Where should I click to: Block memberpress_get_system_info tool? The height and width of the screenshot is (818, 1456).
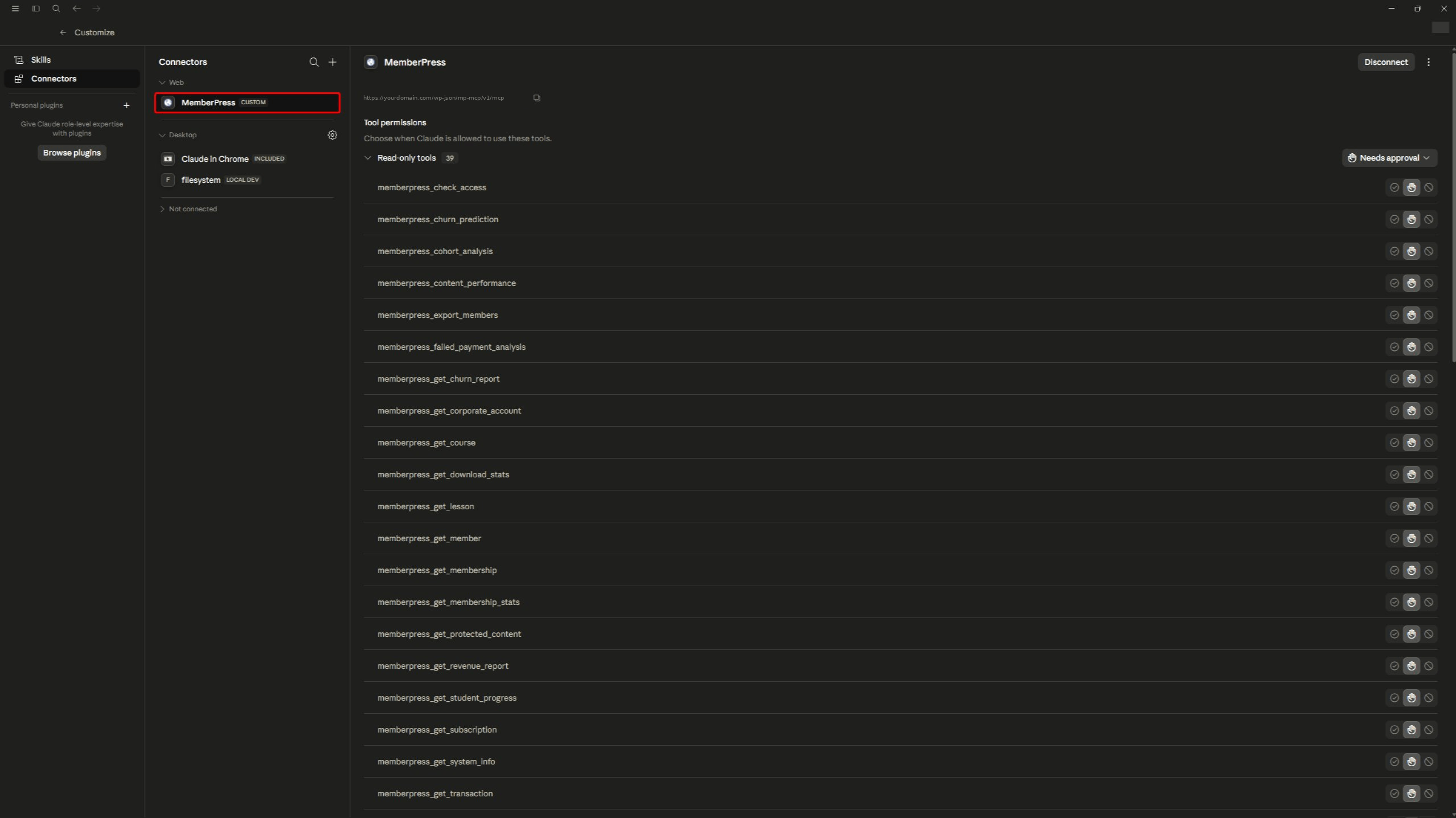pyautogui.click(x=1429, y=762)
